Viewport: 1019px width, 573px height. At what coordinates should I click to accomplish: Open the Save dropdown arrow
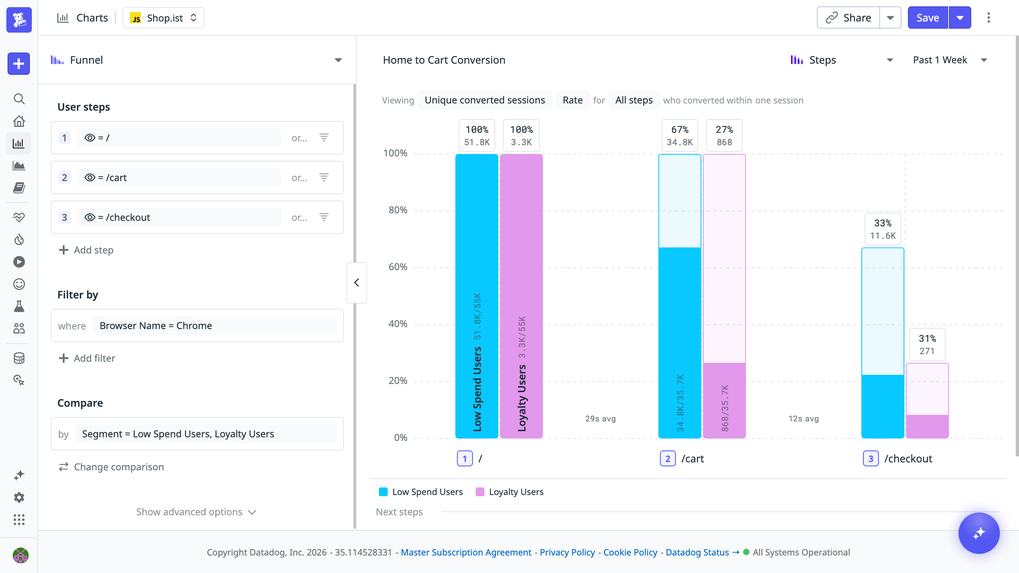click(x=960, y=18)
